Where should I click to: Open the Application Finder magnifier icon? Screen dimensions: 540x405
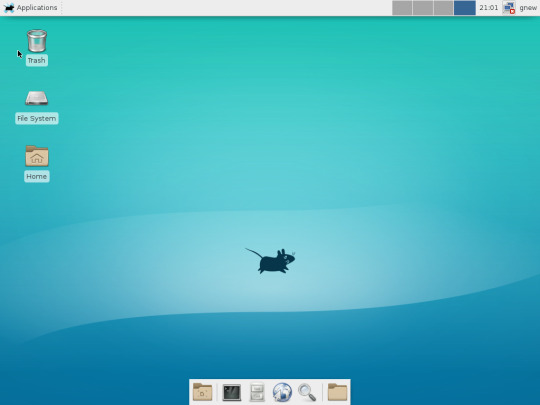[x=307, y=392]
